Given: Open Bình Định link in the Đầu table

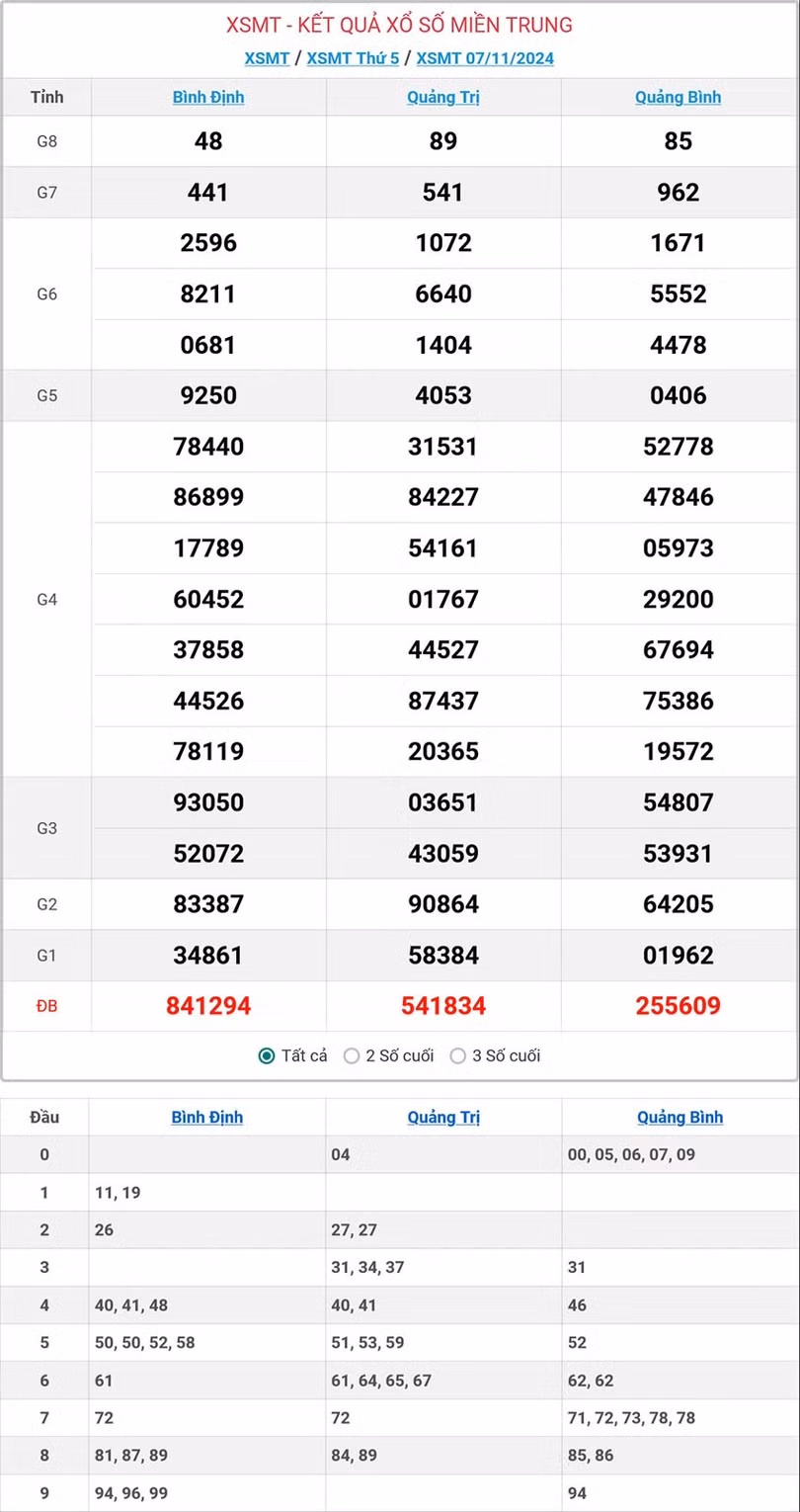Looking at the screenshot, I should coord(207,1118).
